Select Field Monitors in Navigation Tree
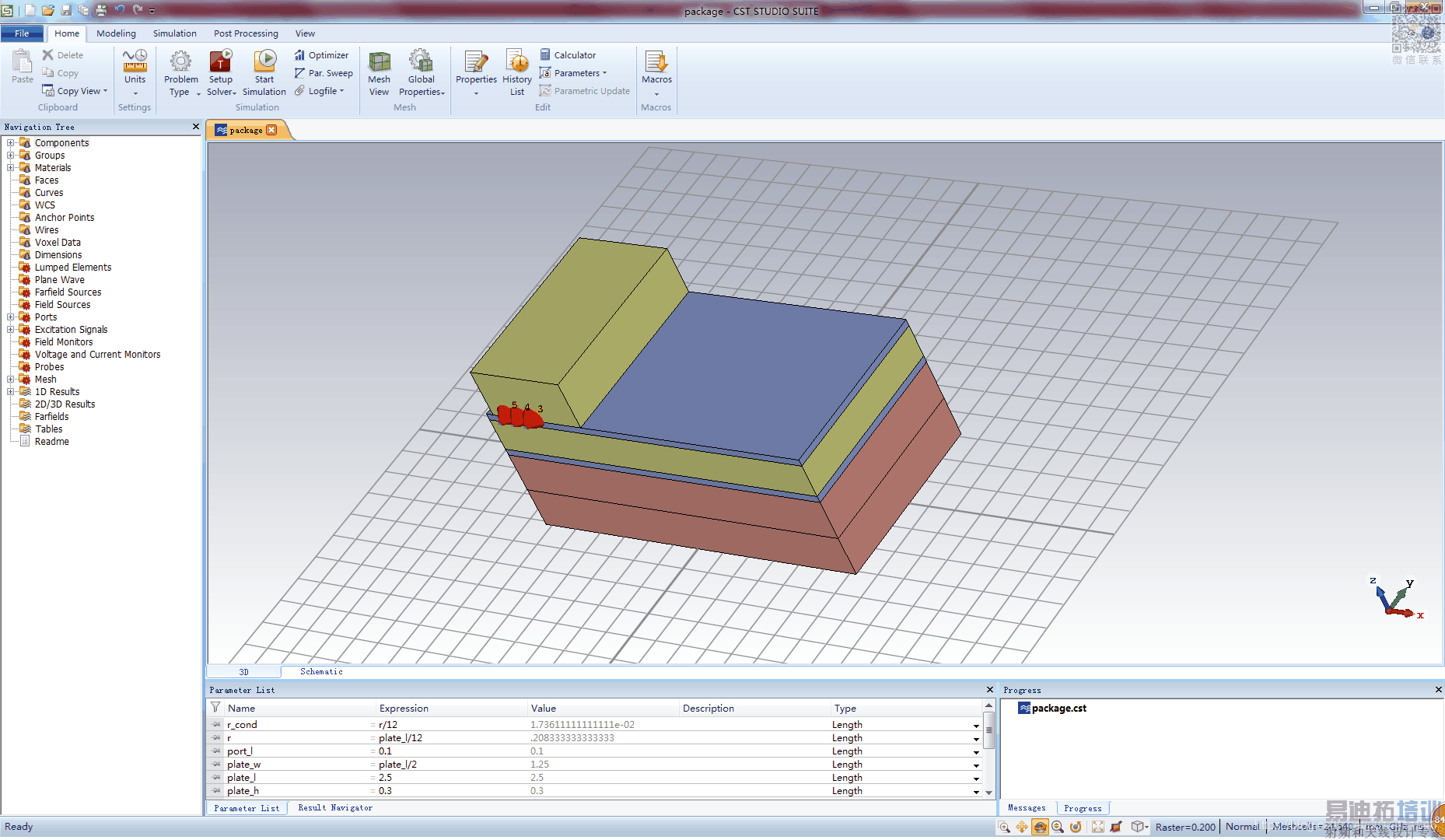This screenshot has height=840, width=1445. coord(64,342)
